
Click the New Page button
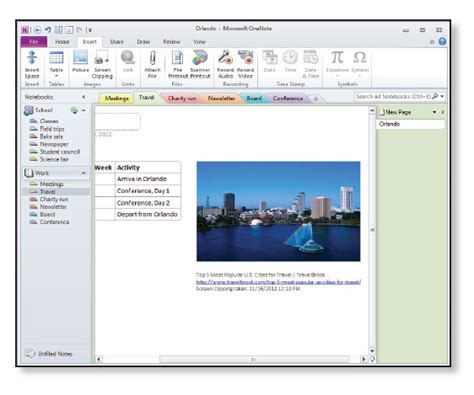coord(396,112)
